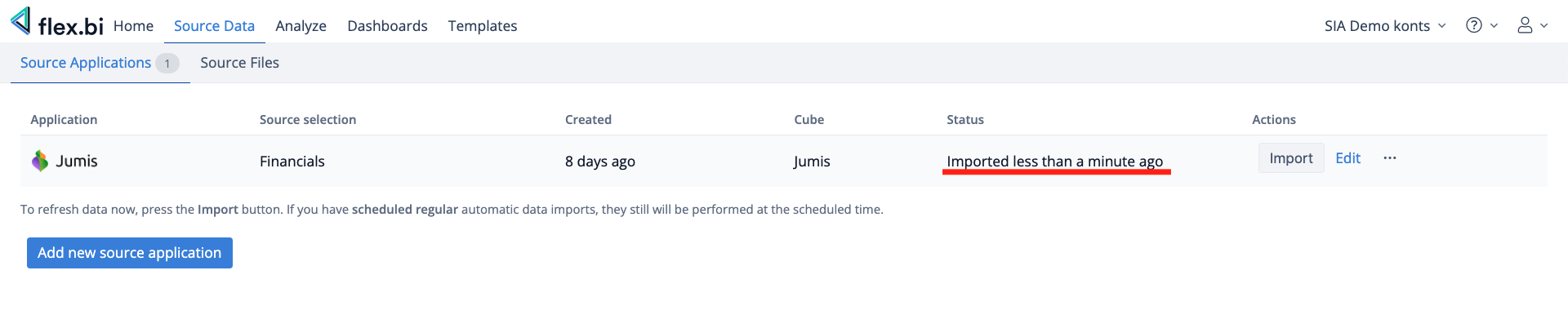
Task: Click Add new source application button
Action: (x=130, y=253)
